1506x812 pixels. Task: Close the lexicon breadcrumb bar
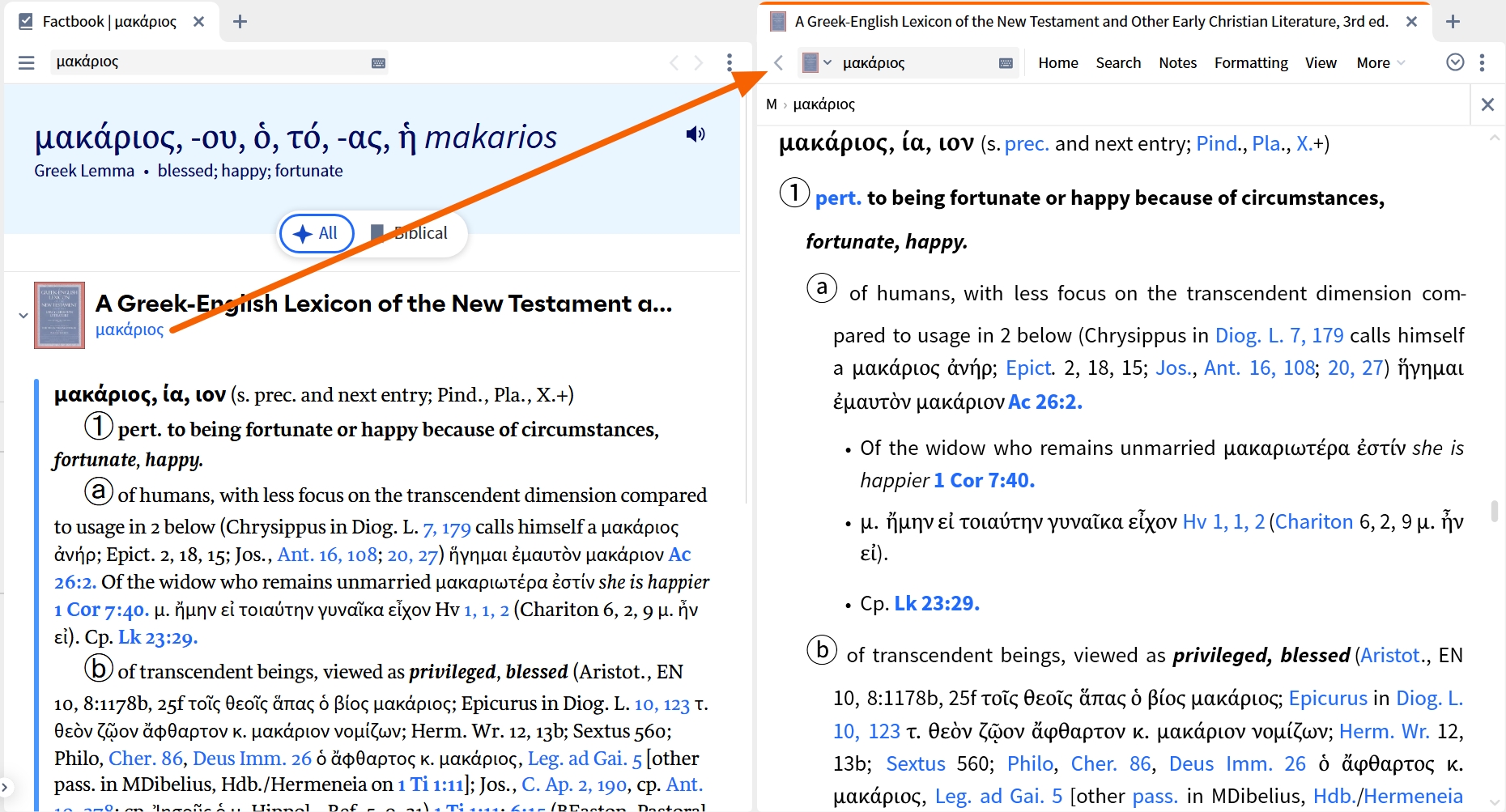(x=1487, y=104)
